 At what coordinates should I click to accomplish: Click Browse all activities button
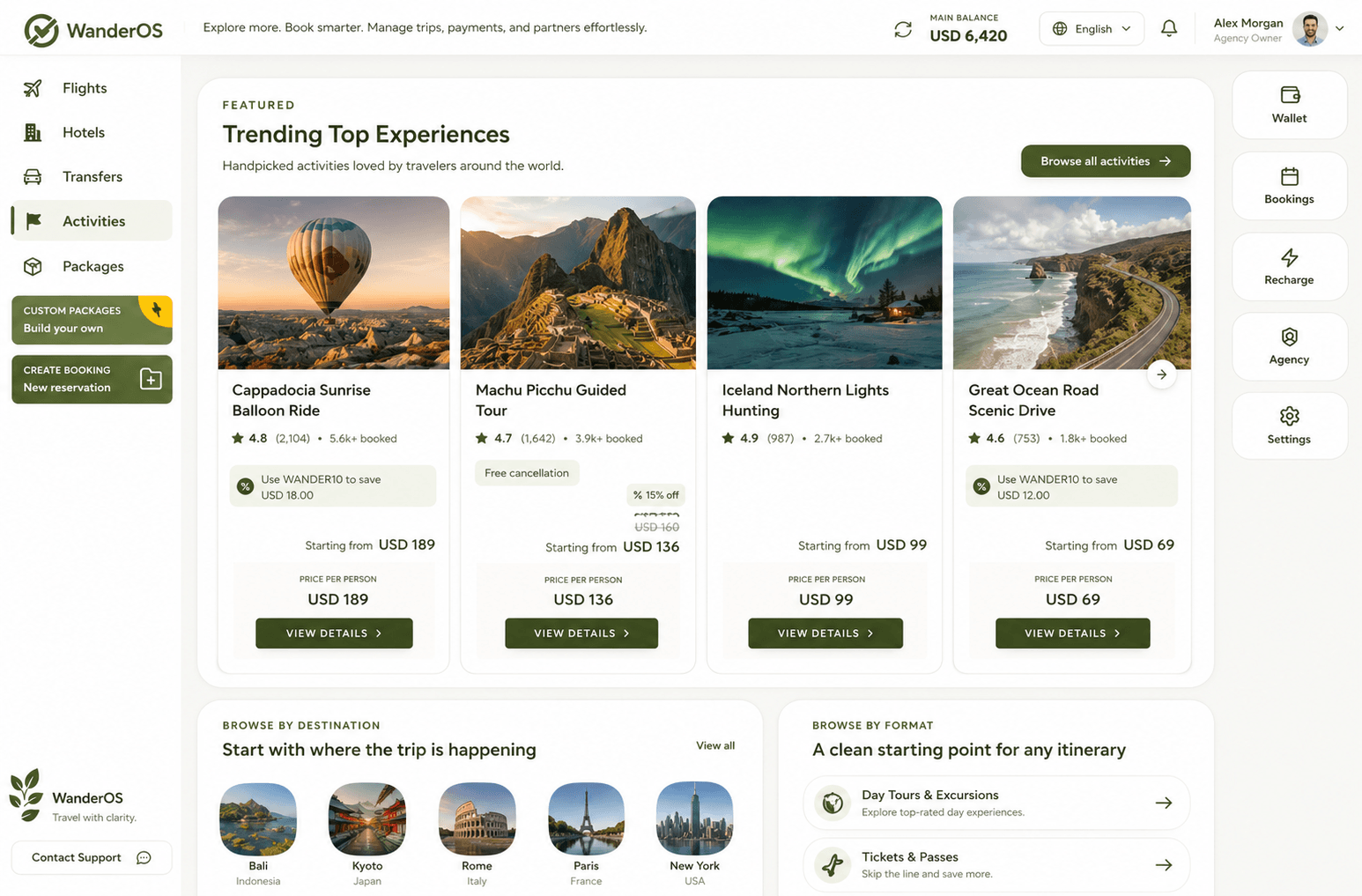(1106, 161)
